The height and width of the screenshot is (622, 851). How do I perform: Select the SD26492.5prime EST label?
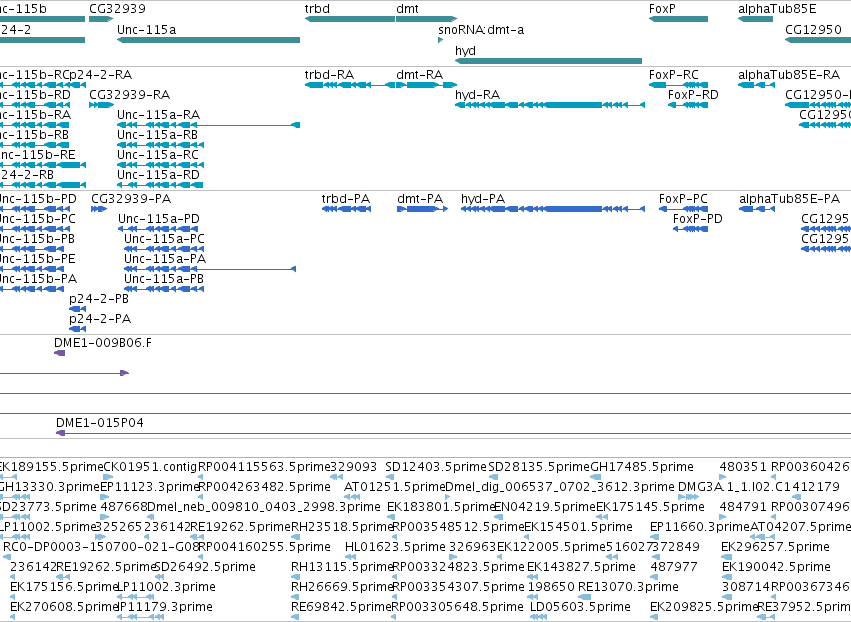tap(205, 567)
